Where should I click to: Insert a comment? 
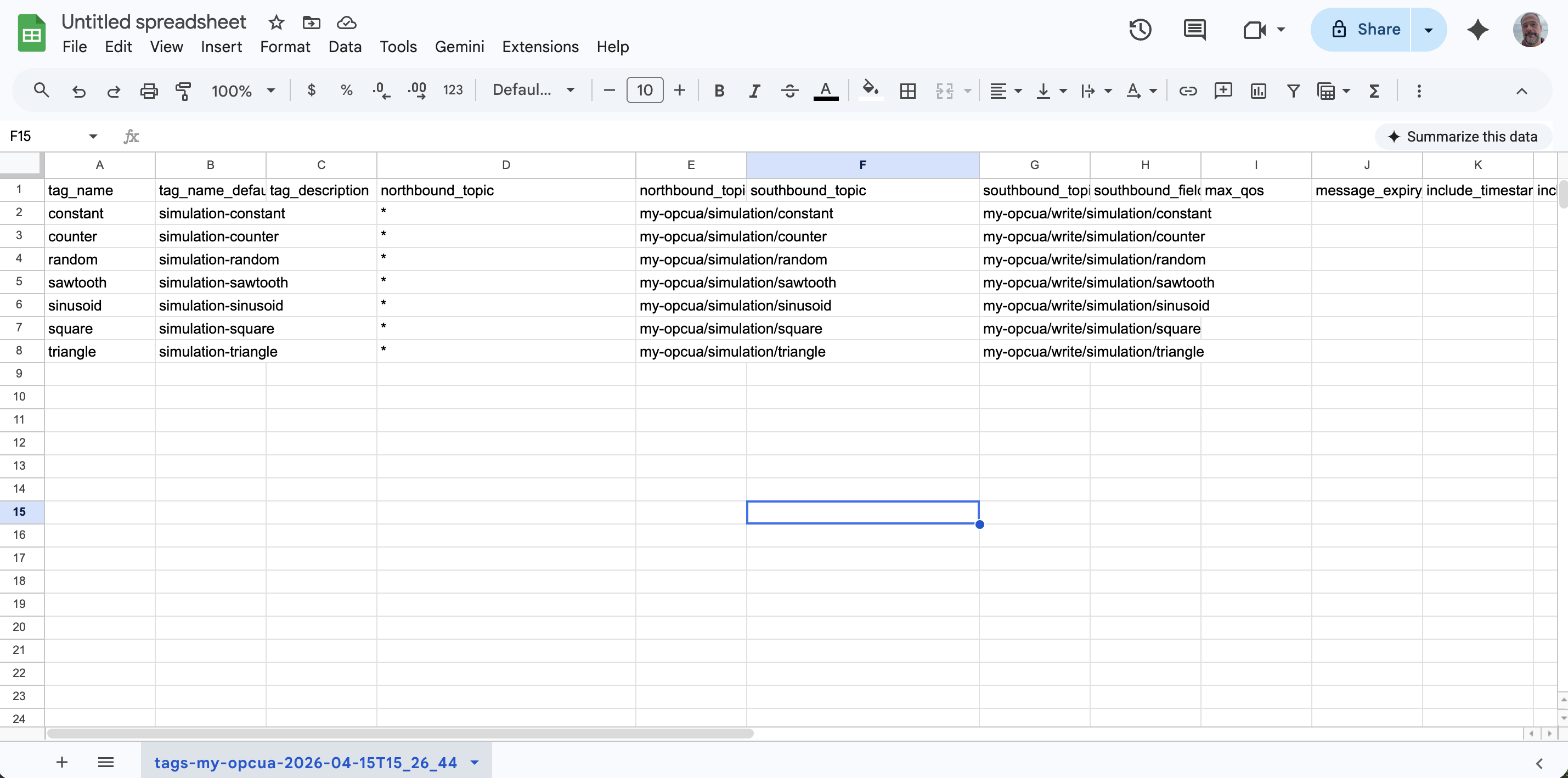(1223, 91)
